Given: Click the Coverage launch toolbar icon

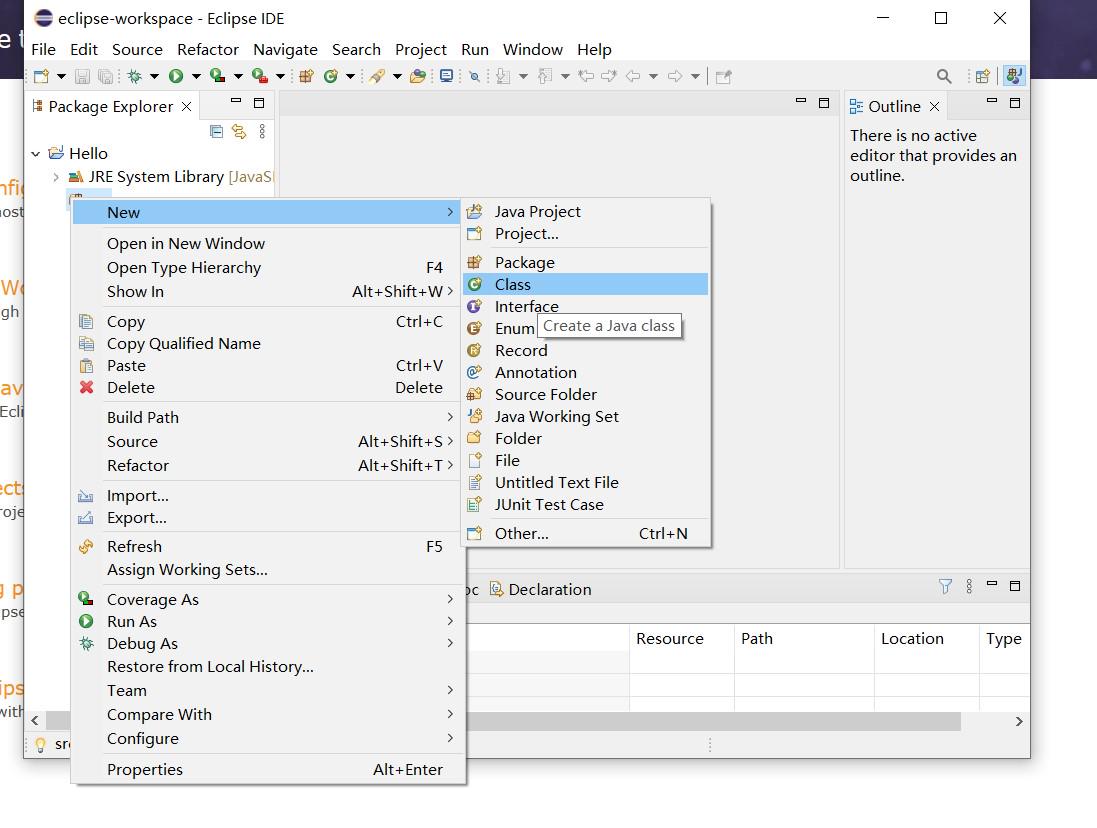Looking at the screenshot, I should 218,76.
